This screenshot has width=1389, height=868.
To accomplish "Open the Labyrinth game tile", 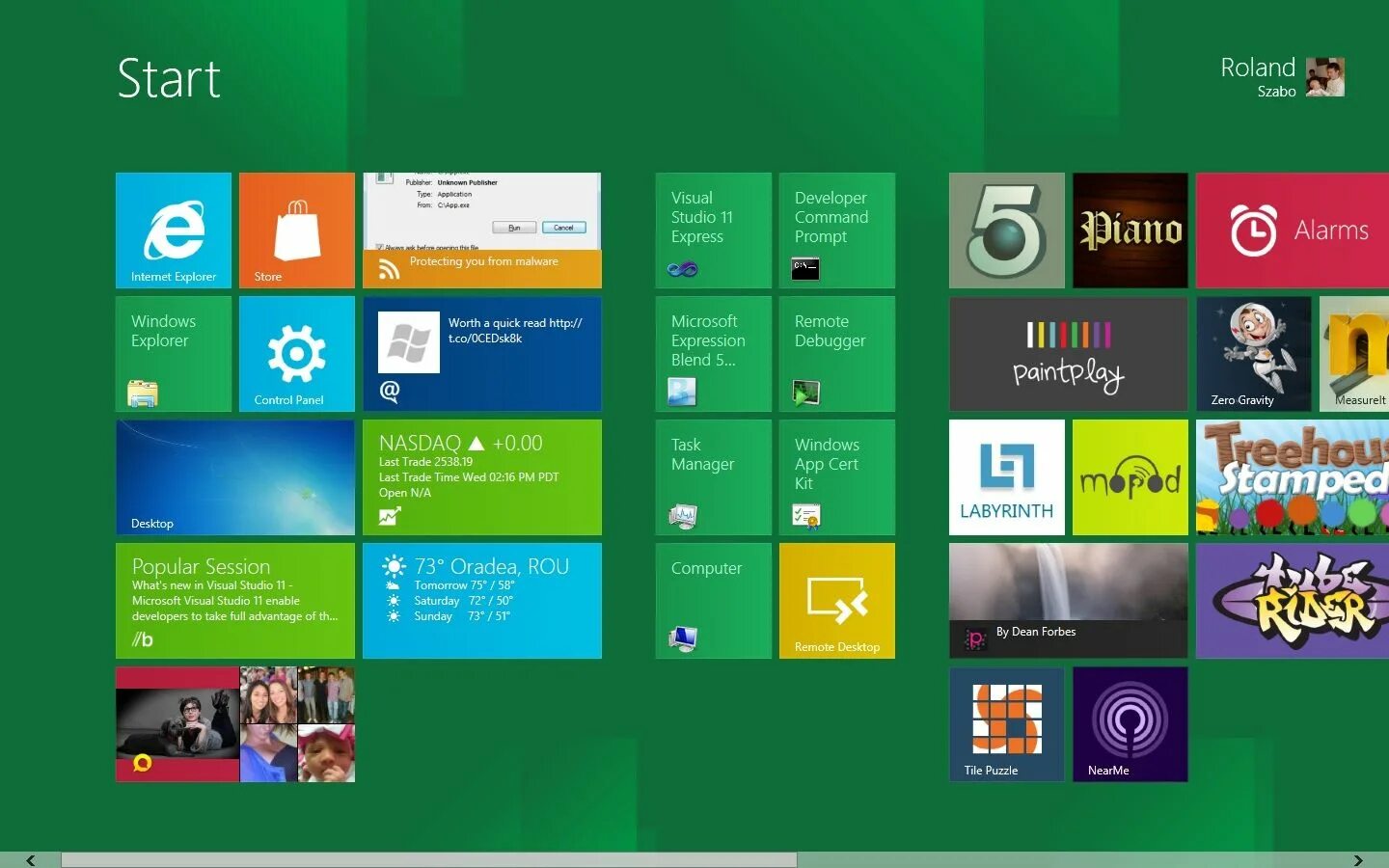I will point(1007,477).
